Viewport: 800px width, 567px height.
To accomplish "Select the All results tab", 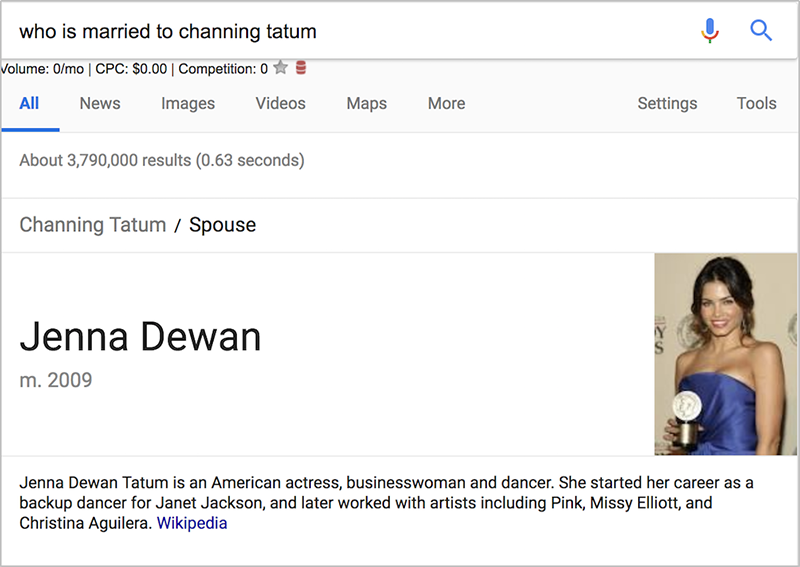I will 29,103.
